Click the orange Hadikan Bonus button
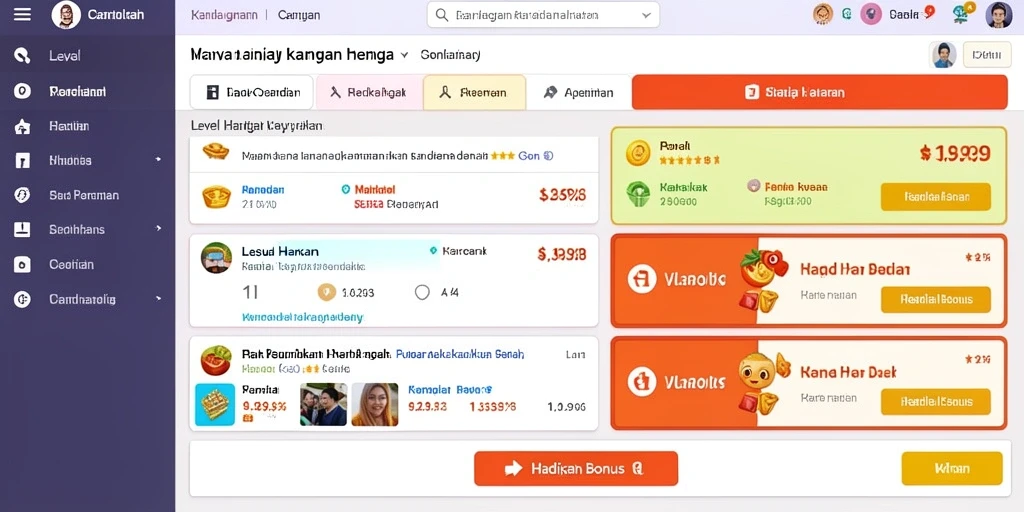Image resolution: width=1024 pixels, height=512 pixels. tap(576, 468)
